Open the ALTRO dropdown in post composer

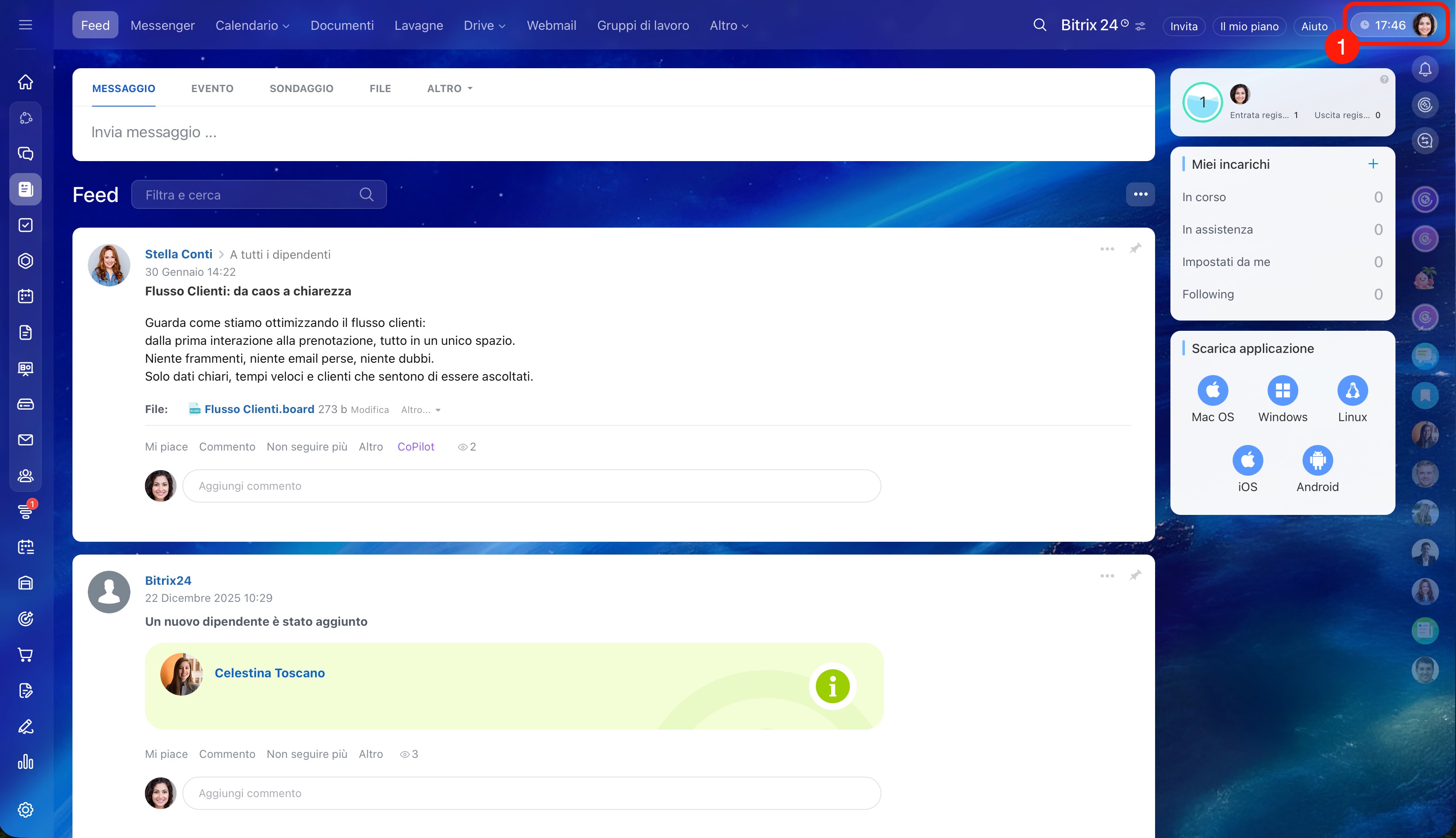click(x=450, y=88)
